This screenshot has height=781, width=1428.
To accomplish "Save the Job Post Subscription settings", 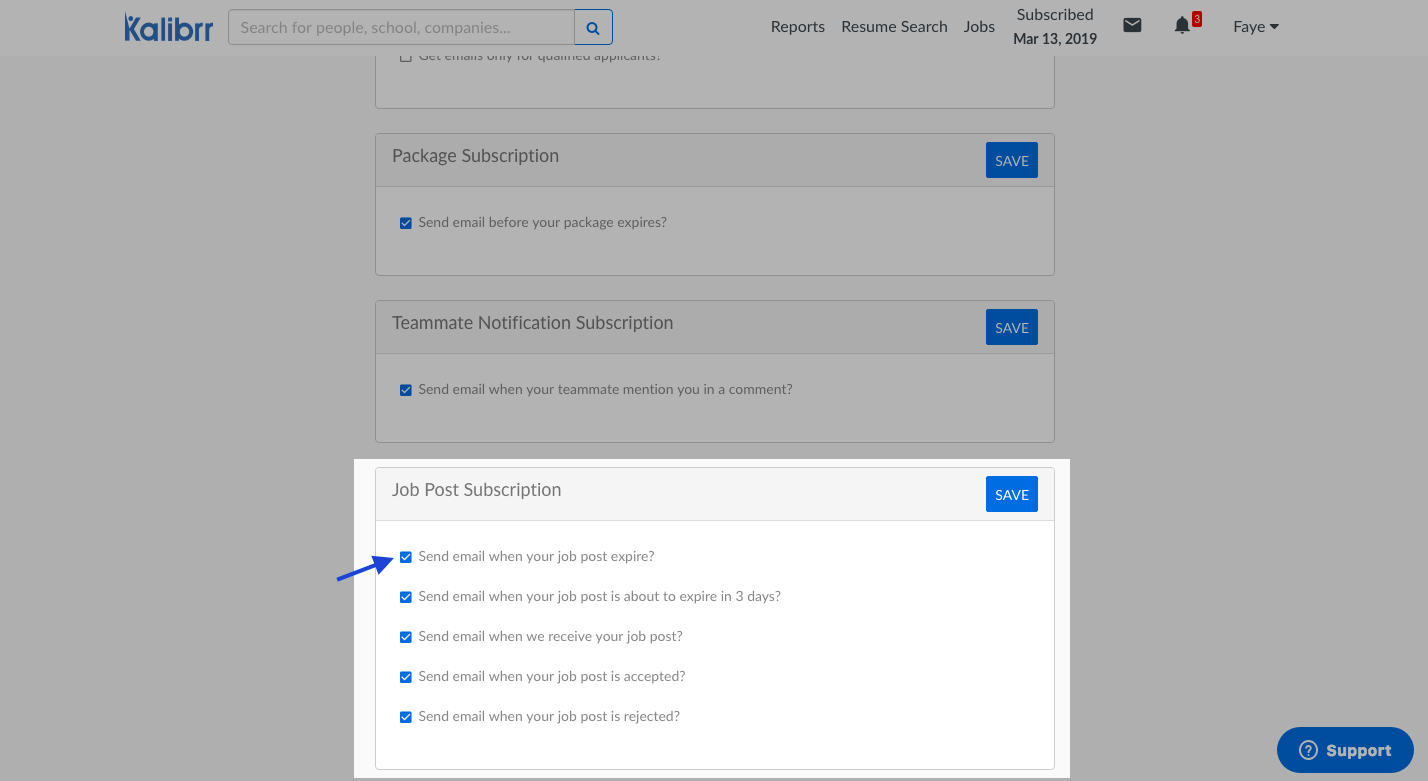I will pos(1011,494).
